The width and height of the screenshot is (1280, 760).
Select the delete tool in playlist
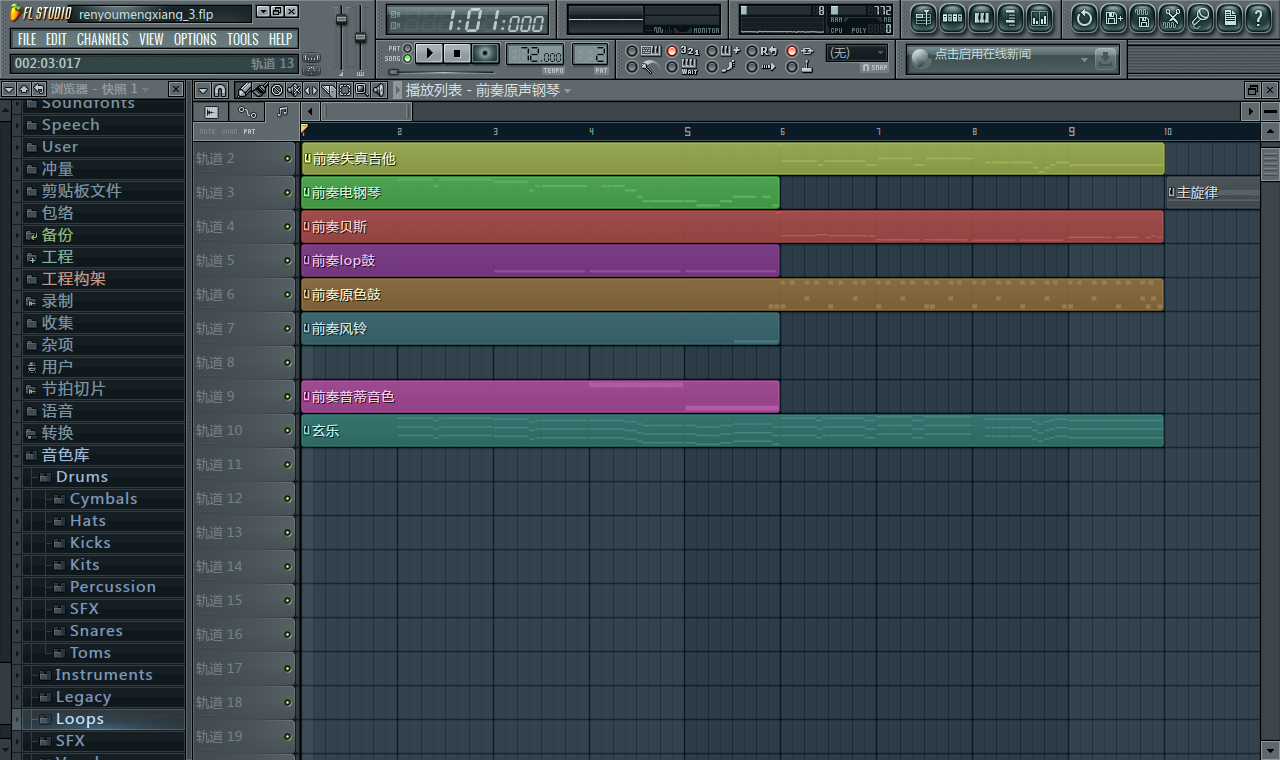[277, 90]
